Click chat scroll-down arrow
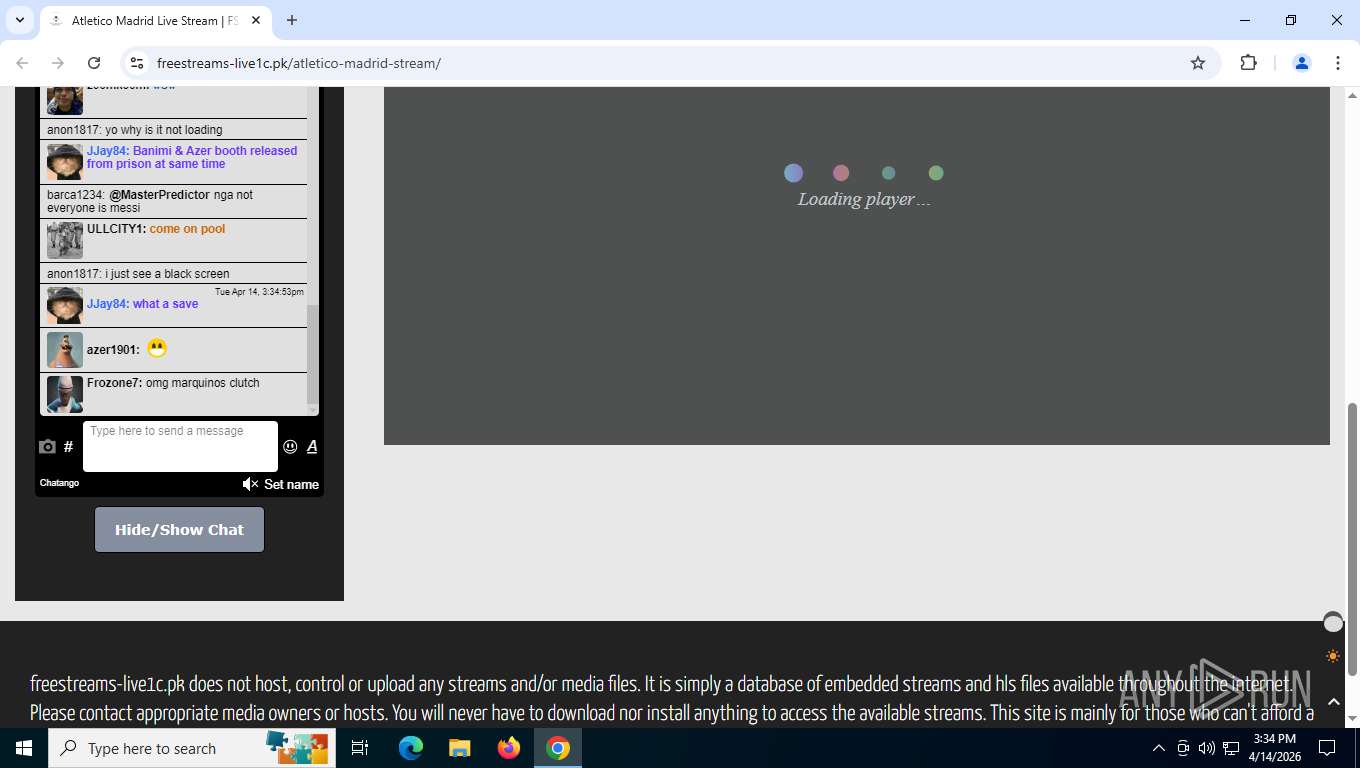This screenshot has width=1360, height=768. (x=313, y=410)
